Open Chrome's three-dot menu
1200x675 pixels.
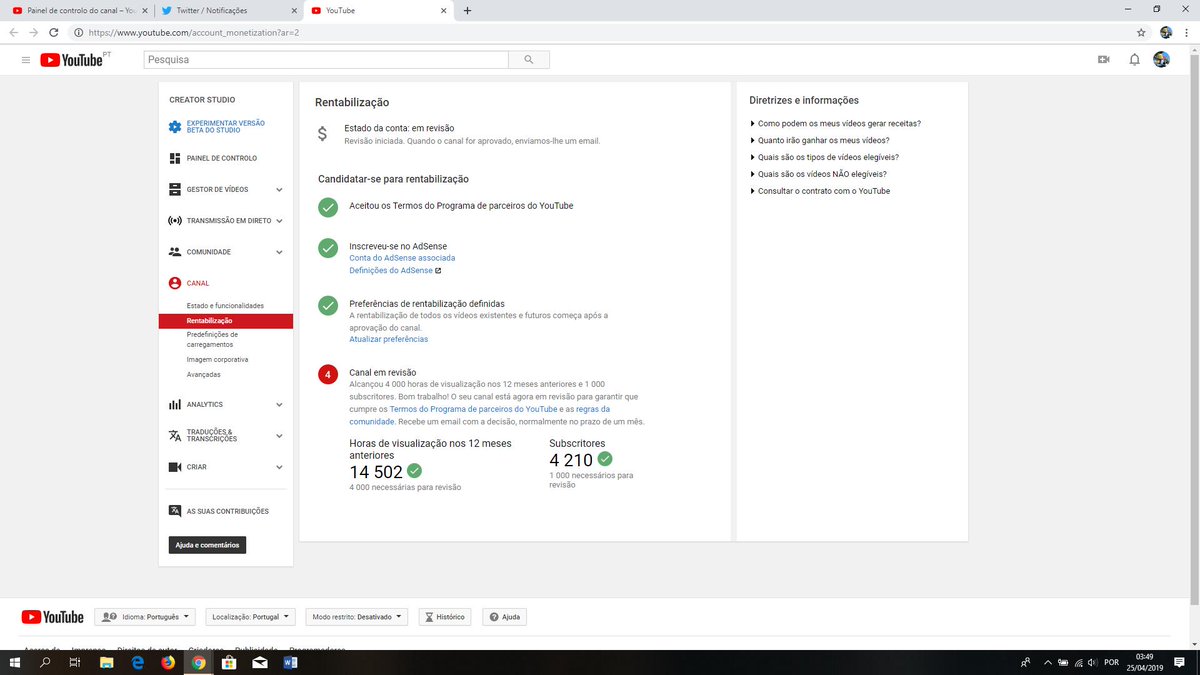(1187, 32)
